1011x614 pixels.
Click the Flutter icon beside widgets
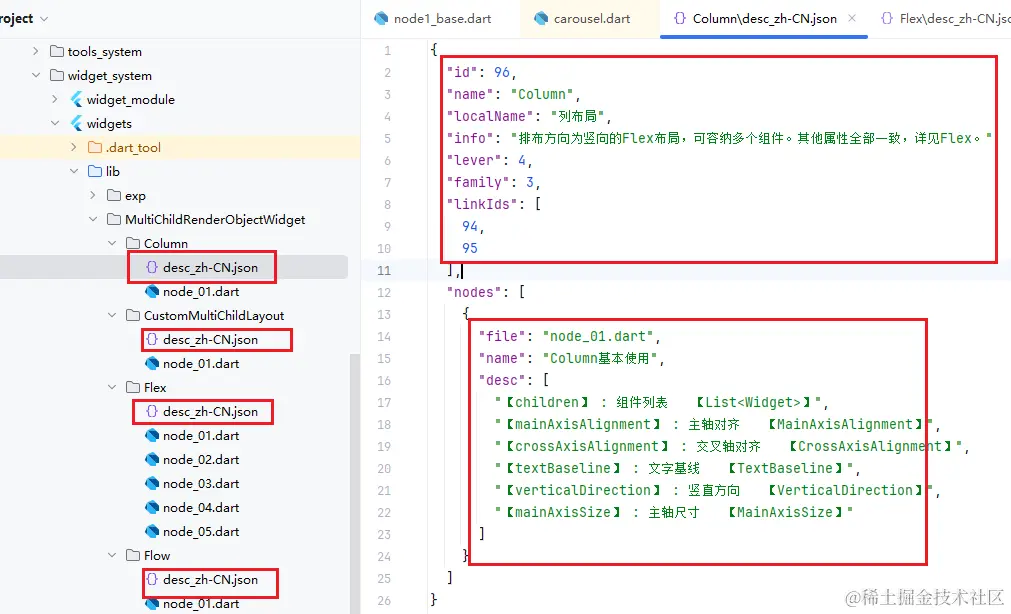pos(76,123)
